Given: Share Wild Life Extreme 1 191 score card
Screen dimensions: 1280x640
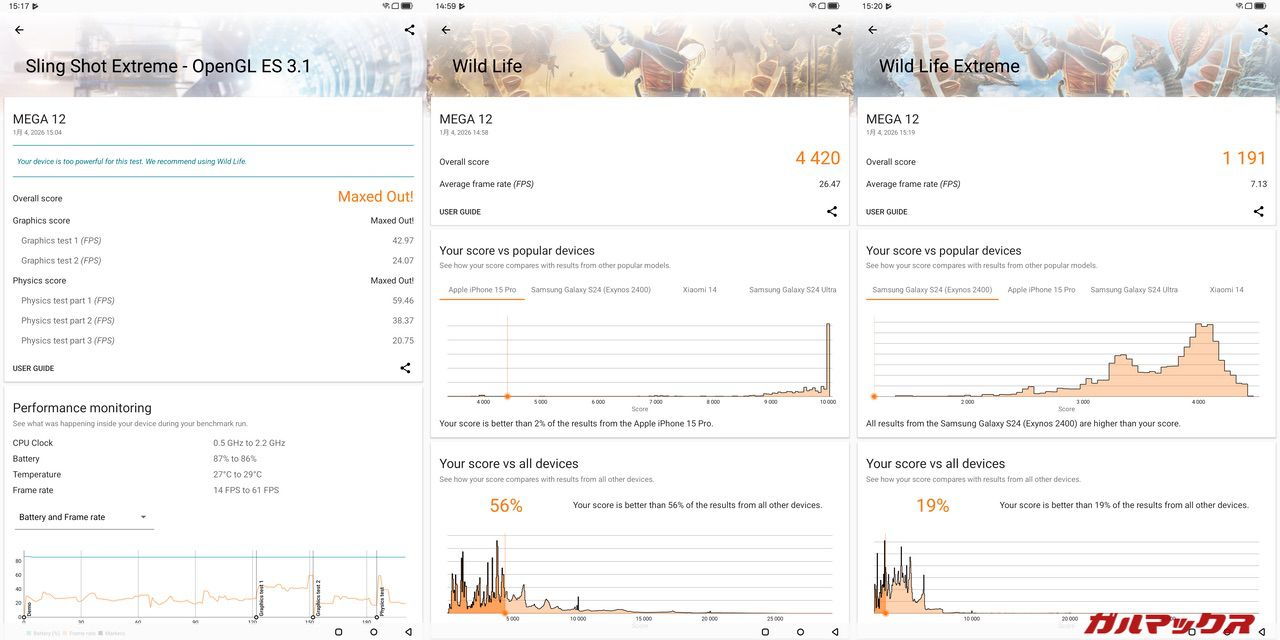Looking at the screenshot, I should pyautogui.click(x=1258, y=211).
